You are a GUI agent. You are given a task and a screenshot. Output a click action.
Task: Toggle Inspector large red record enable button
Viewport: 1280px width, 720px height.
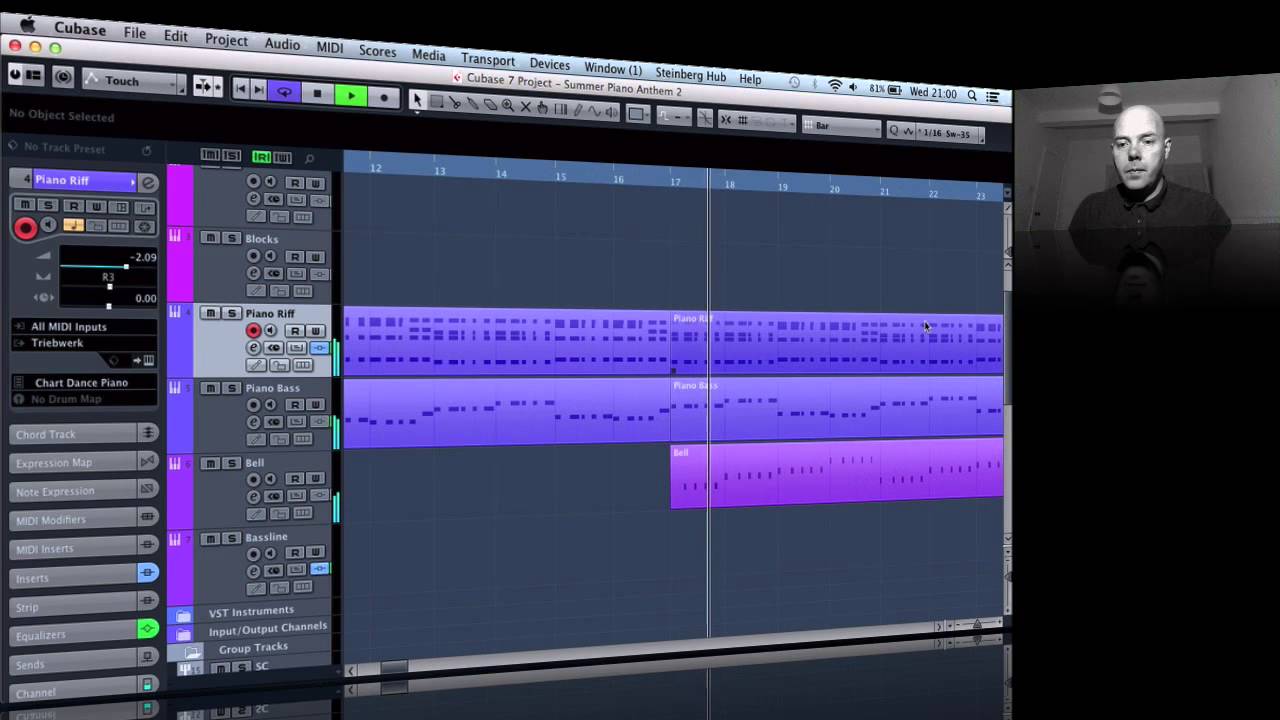(x=26, y=229)
